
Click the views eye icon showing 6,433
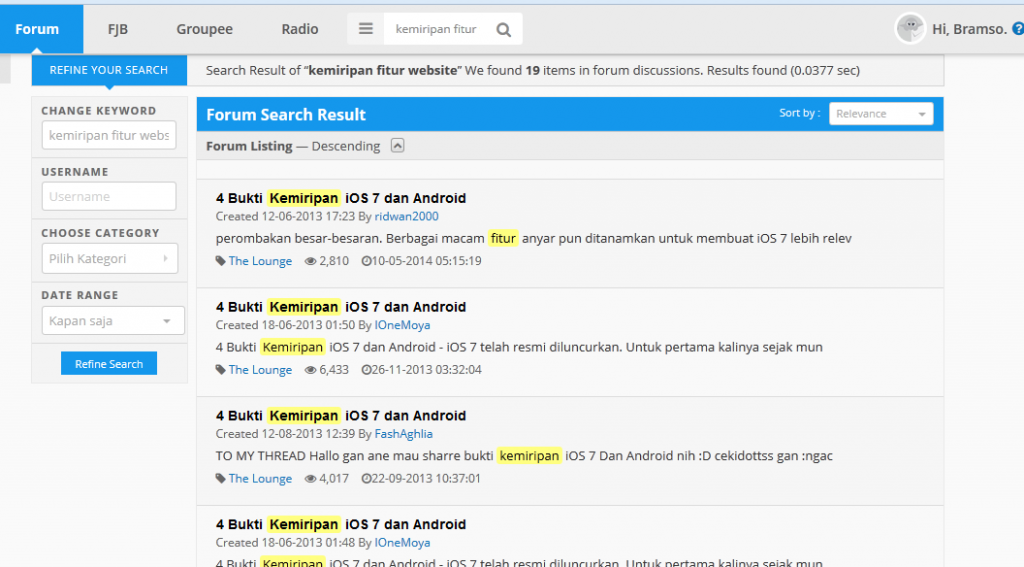(310, 370)
